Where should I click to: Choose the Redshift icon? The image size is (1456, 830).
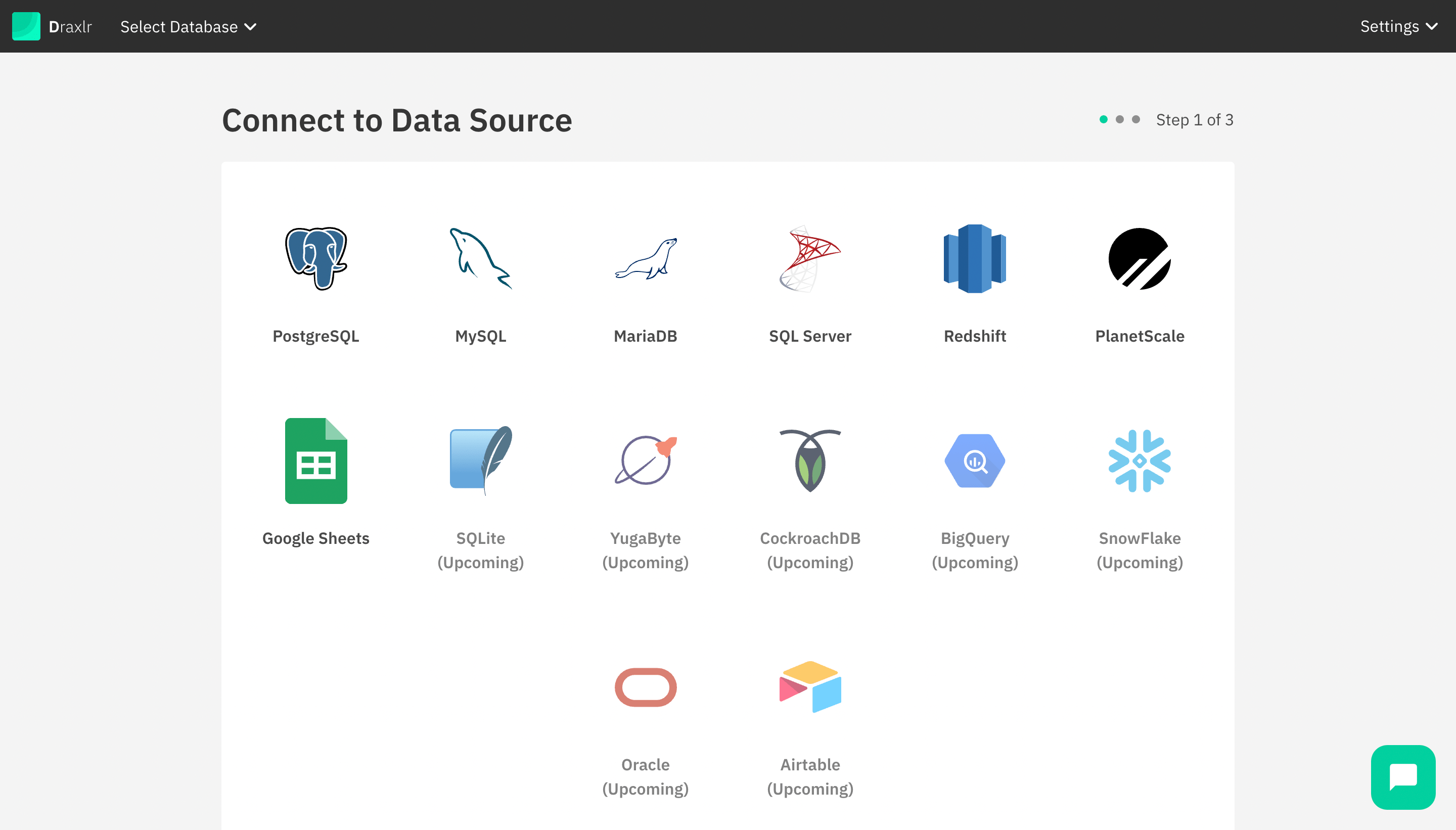pos(975,258)
